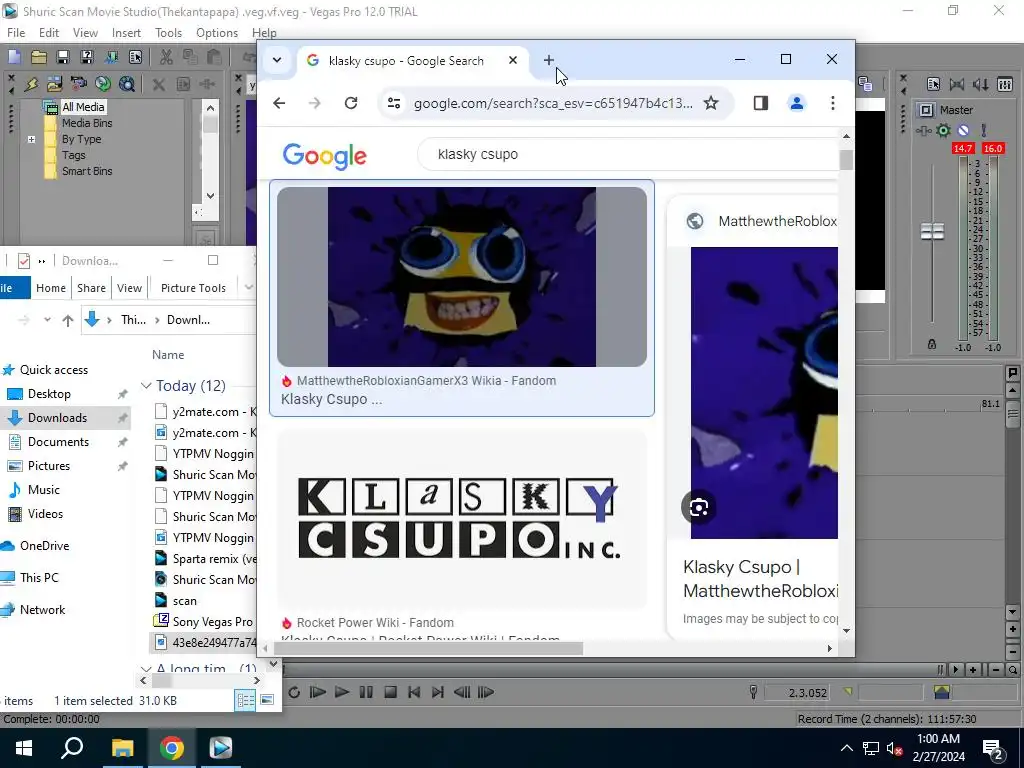The height and width of the screenshot is (768, 1024).
Task: Open recent locations dropdown in Explorer
Action: 47,320
